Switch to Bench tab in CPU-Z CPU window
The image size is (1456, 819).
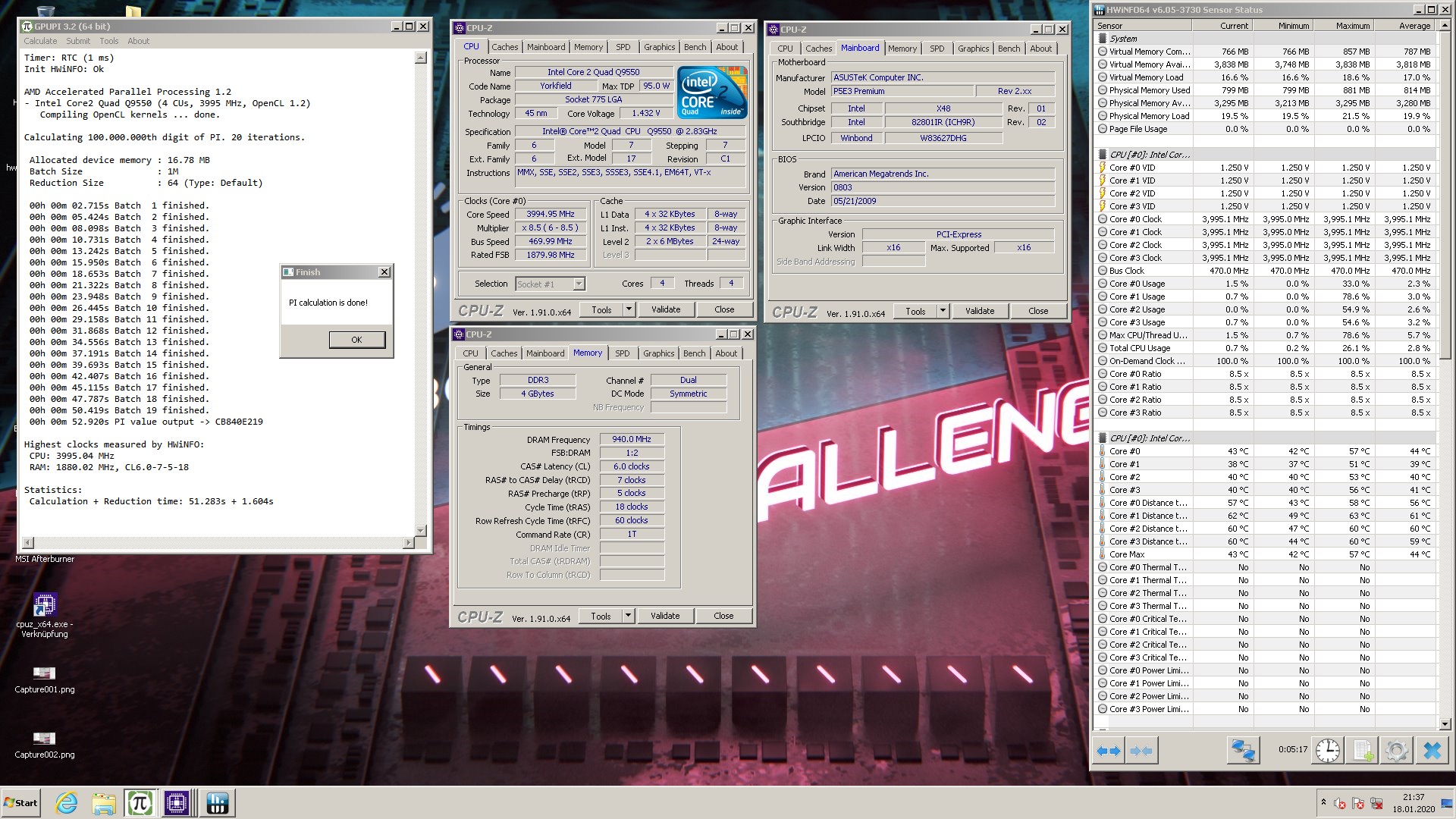click(695, 47)
